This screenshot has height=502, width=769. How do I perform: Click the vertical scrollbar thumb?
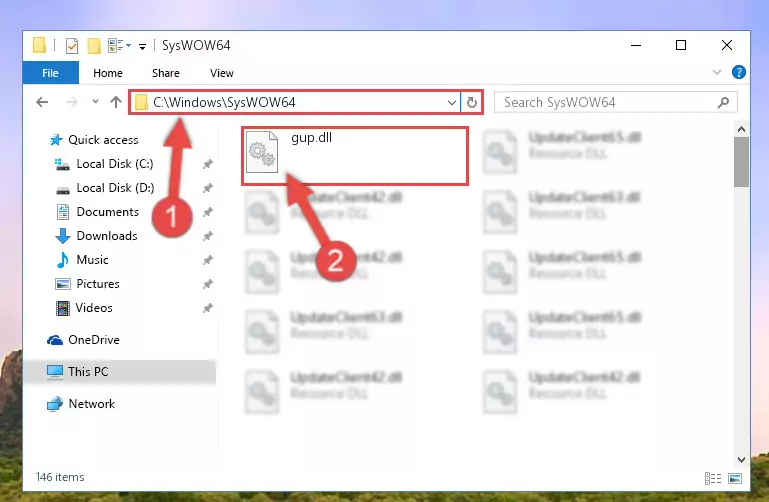pyautogui.click(x=741, y=162)
